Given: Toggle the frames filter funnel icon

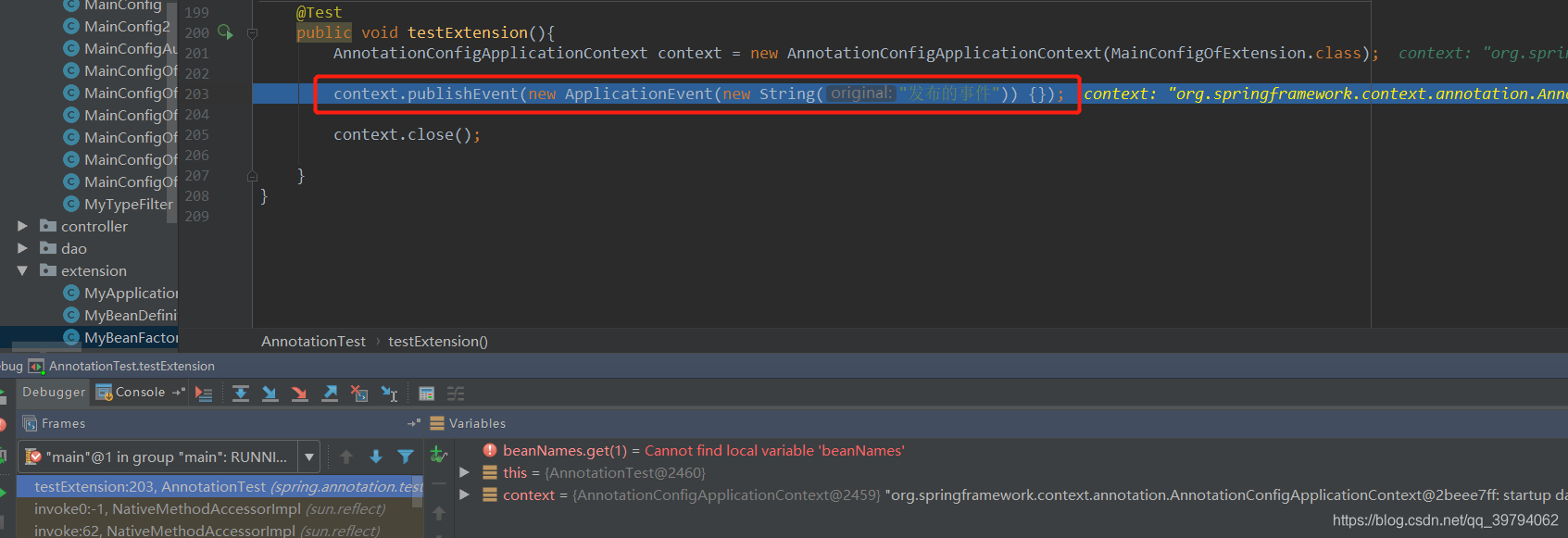Looking at the screenshot, I should [406, 457].
